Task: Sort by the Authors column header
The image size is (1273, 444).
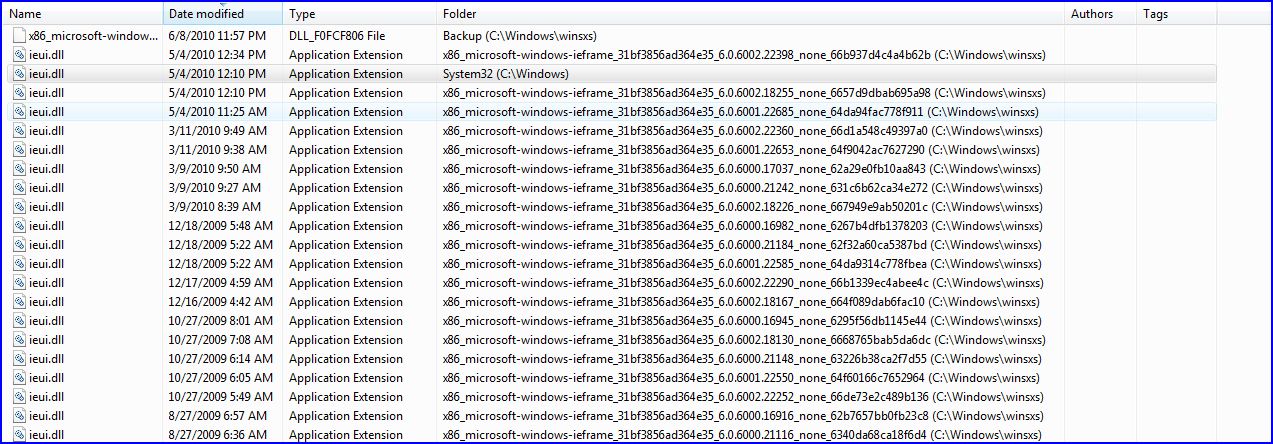Action: pyautogui.click(x=1100, y=14)
